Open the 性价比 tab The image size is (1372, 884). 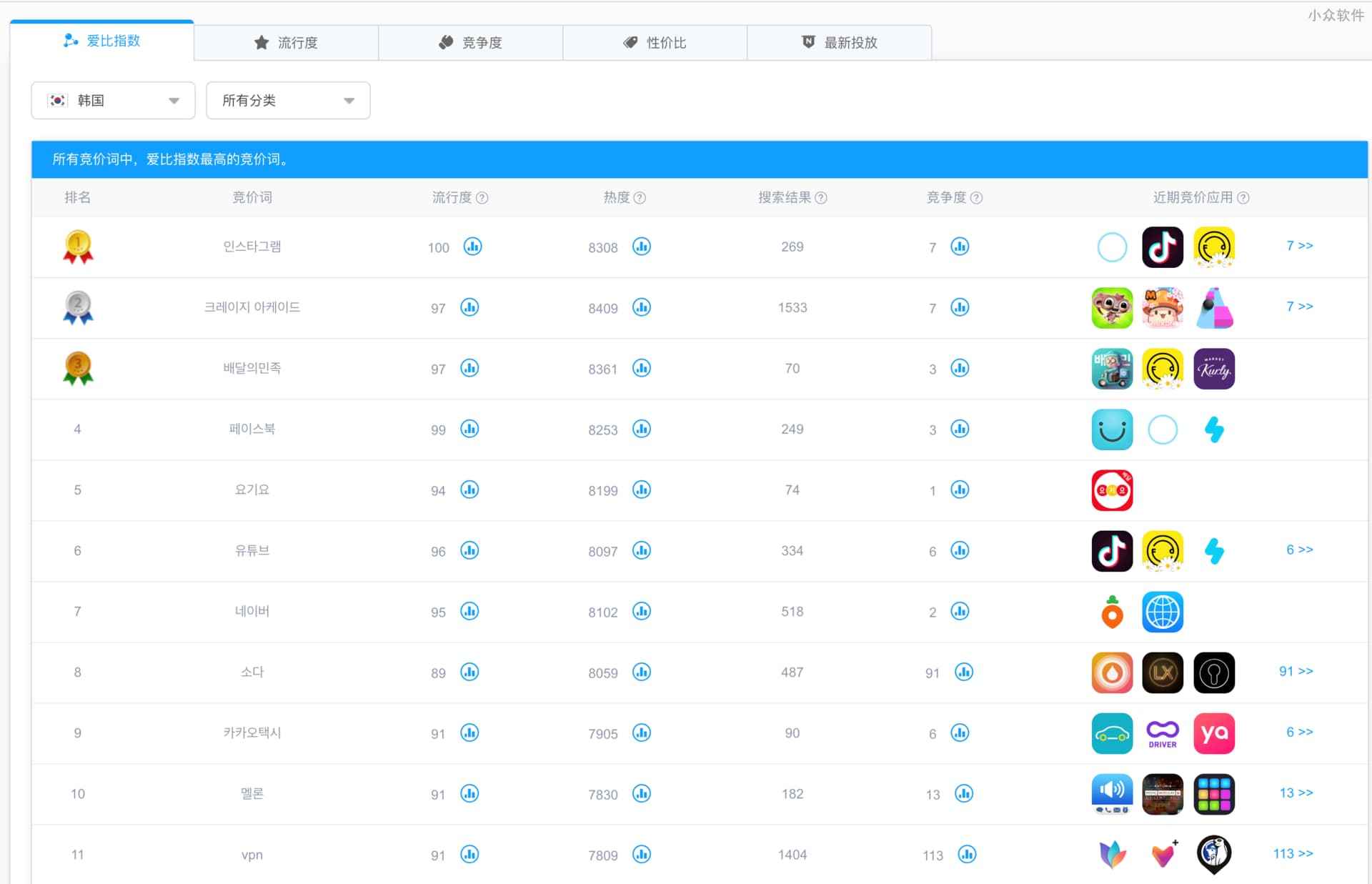[x=655, y=43]
